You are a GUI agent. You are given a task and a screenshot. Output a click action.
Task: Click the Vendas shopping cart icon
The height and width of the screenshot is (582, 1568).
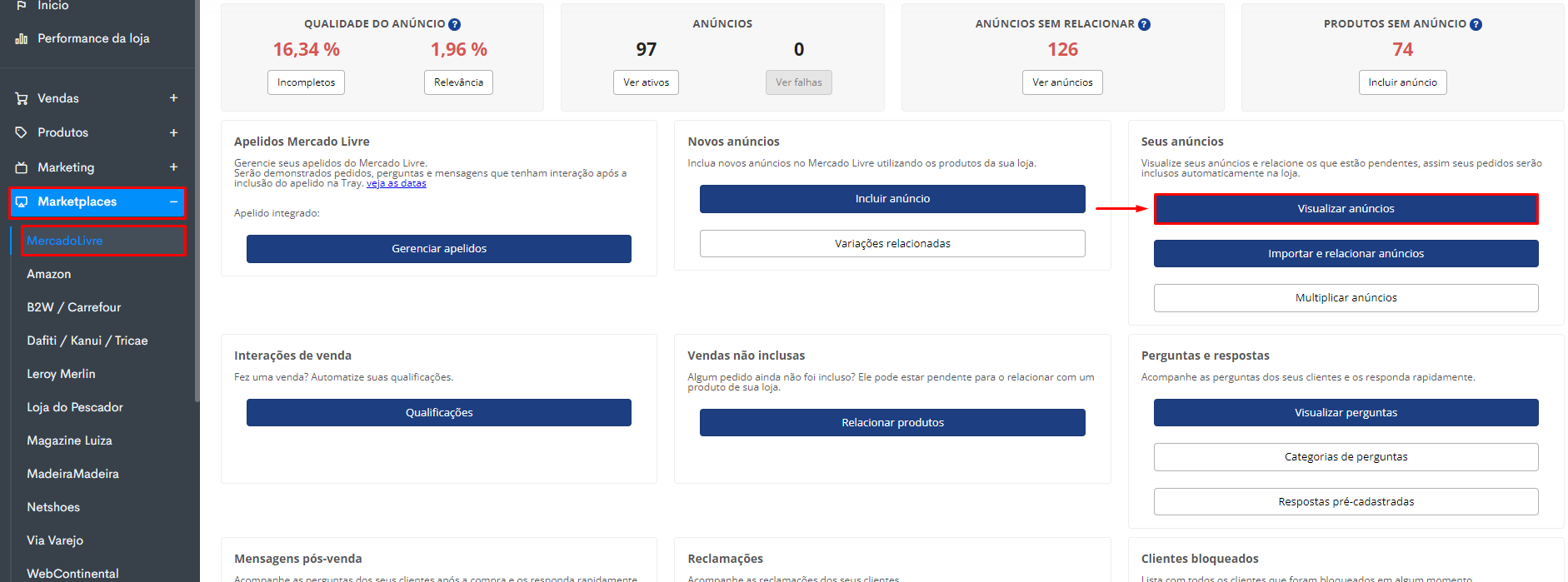tap(22, 98)
